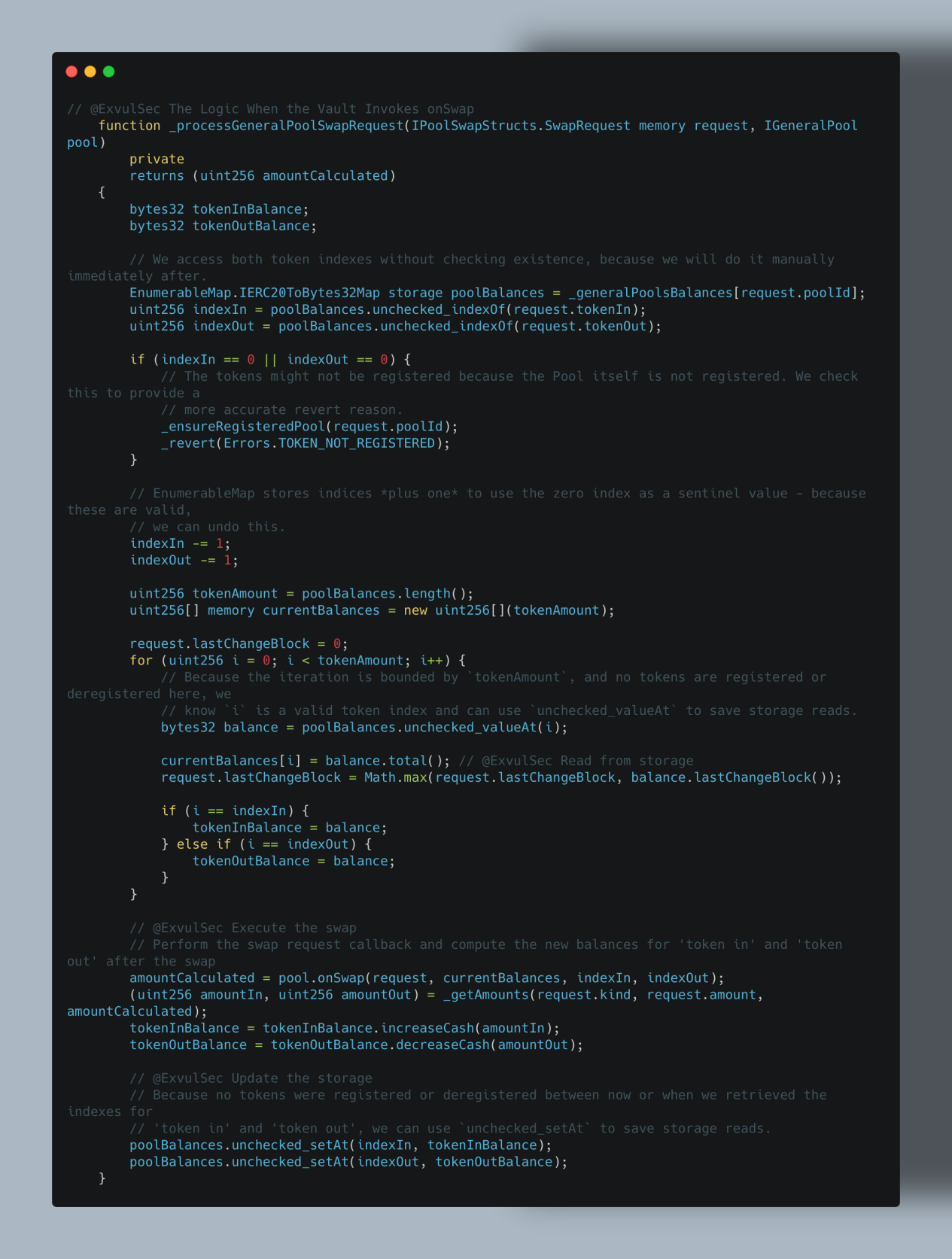The image size is (952, 1259).
Task: Click the 'indexOut -= 1;' statement
Action: (184, 560)
